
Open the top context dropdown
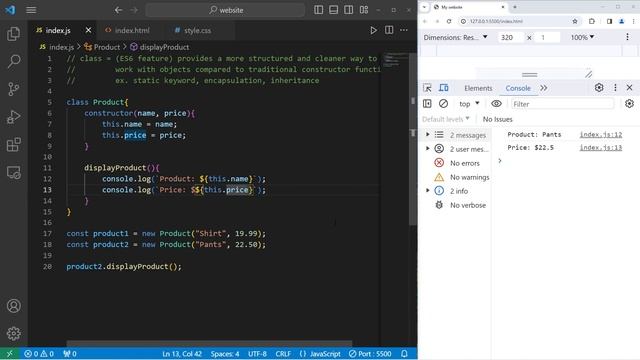tap(469, 104)
